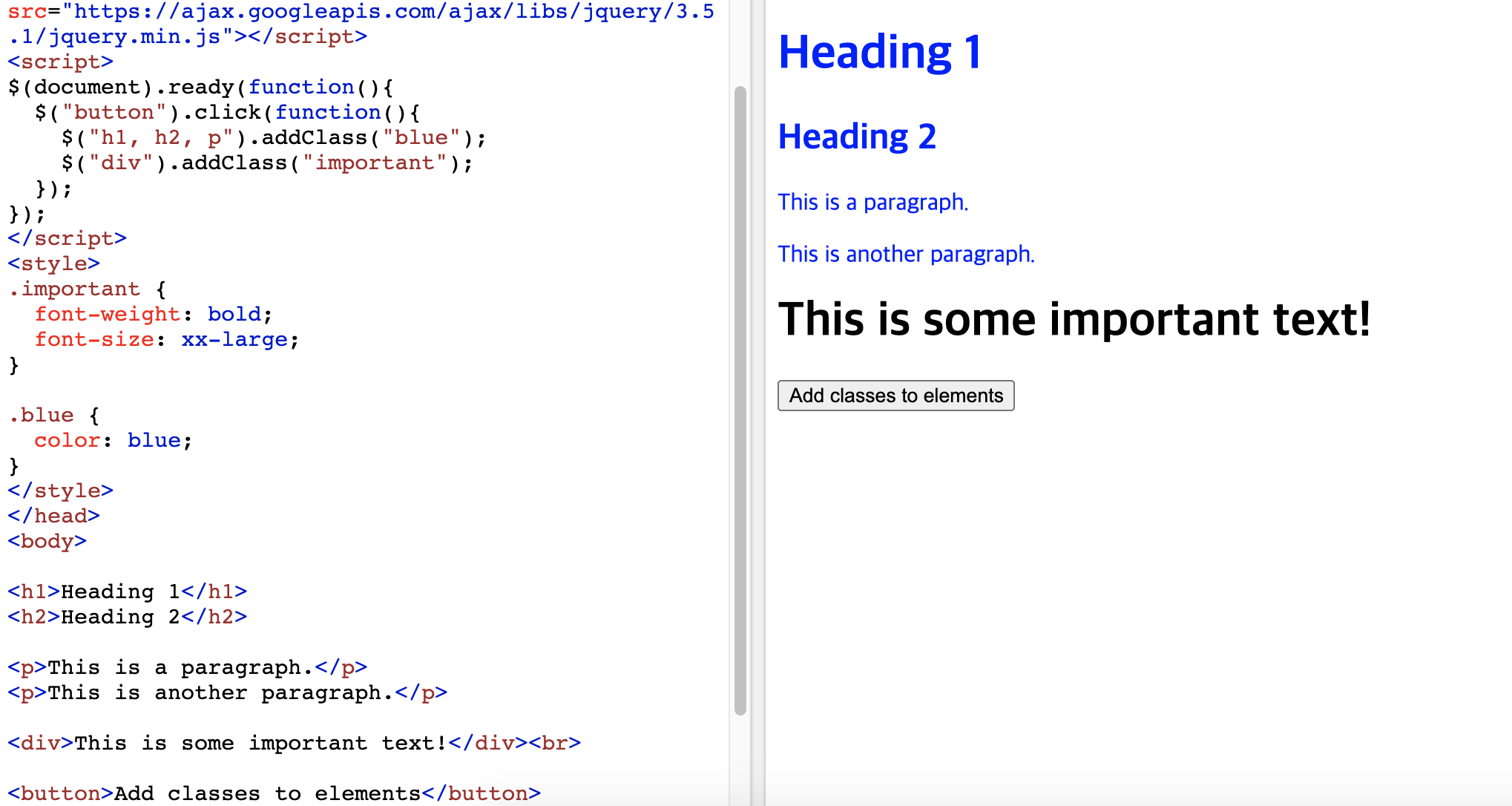Click the code editor vertical scrollbar thumb
This screenshot has height=806, width=1512.
[740, 401]
